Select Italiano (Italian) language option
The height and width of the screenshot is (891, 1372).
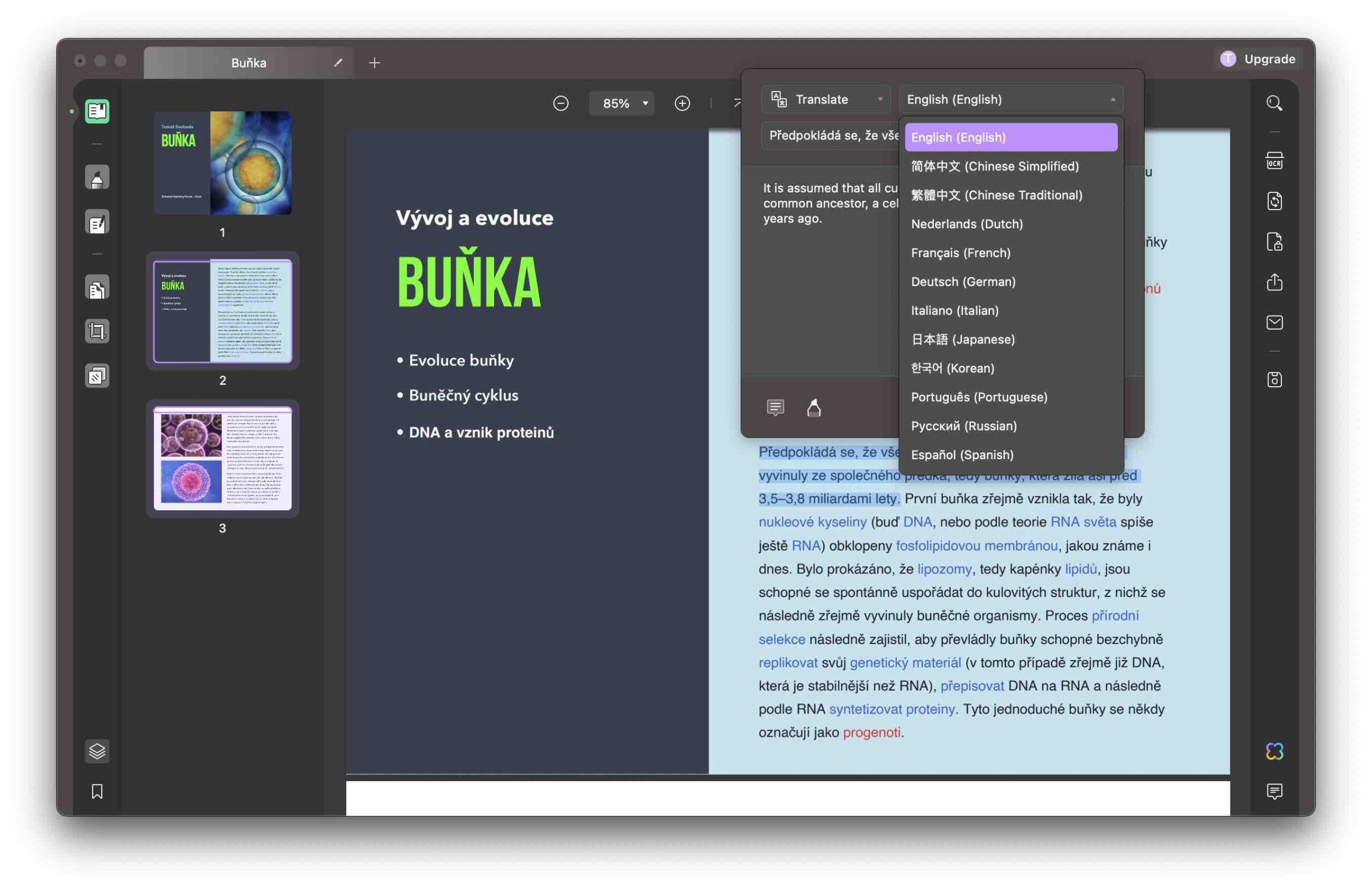(x=1011, y=310)
